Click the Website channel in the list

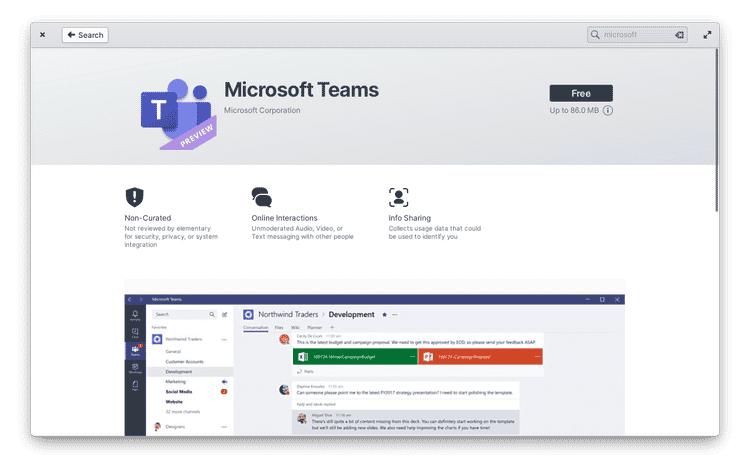click(174, 402)
